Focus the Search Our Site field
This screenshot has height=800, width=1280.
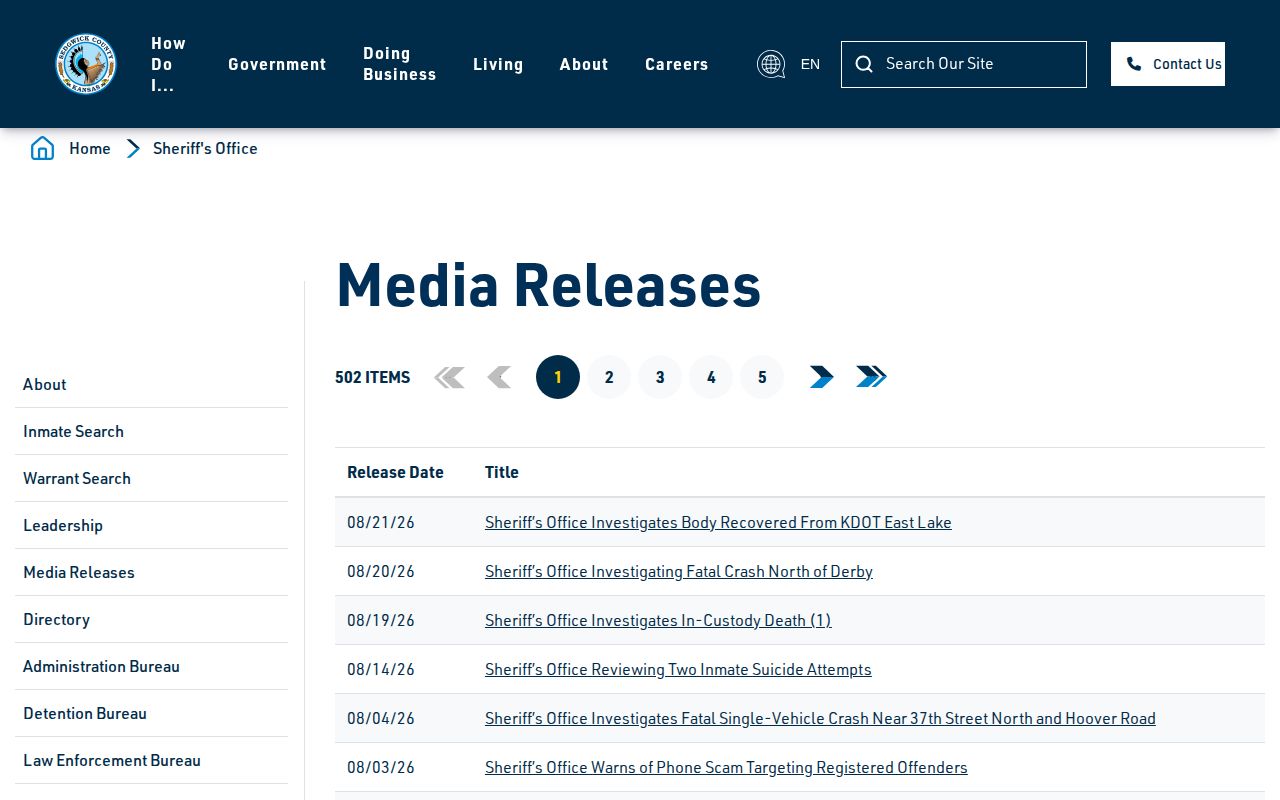[964, 64]
